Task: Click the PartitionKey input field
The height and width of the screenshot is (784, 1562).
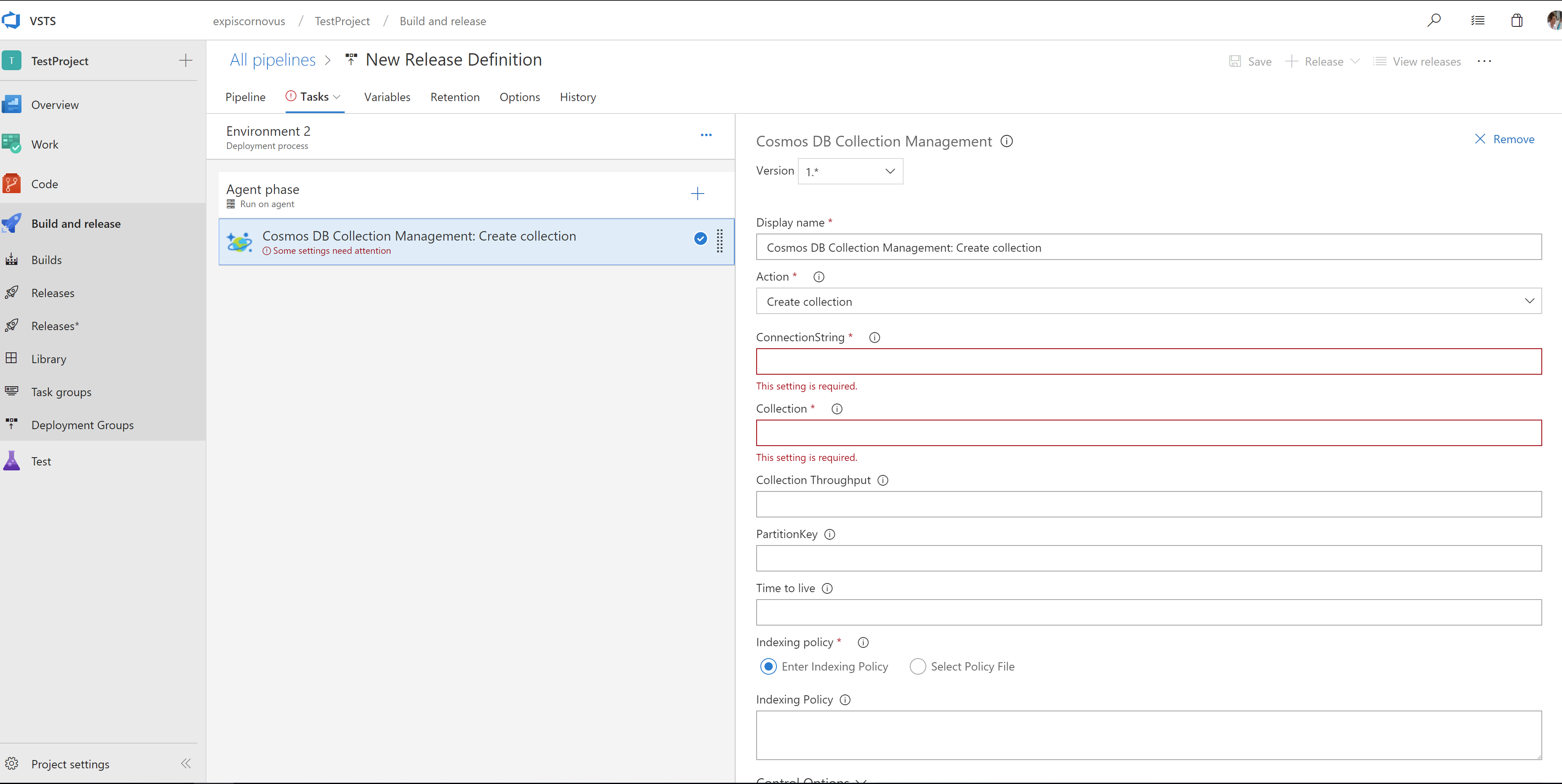Action: point(1148,558)
